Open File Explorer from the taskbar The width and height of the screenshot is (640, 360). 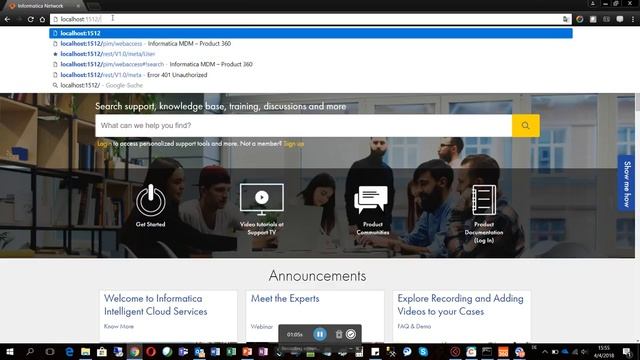click(x=85, y=351)
